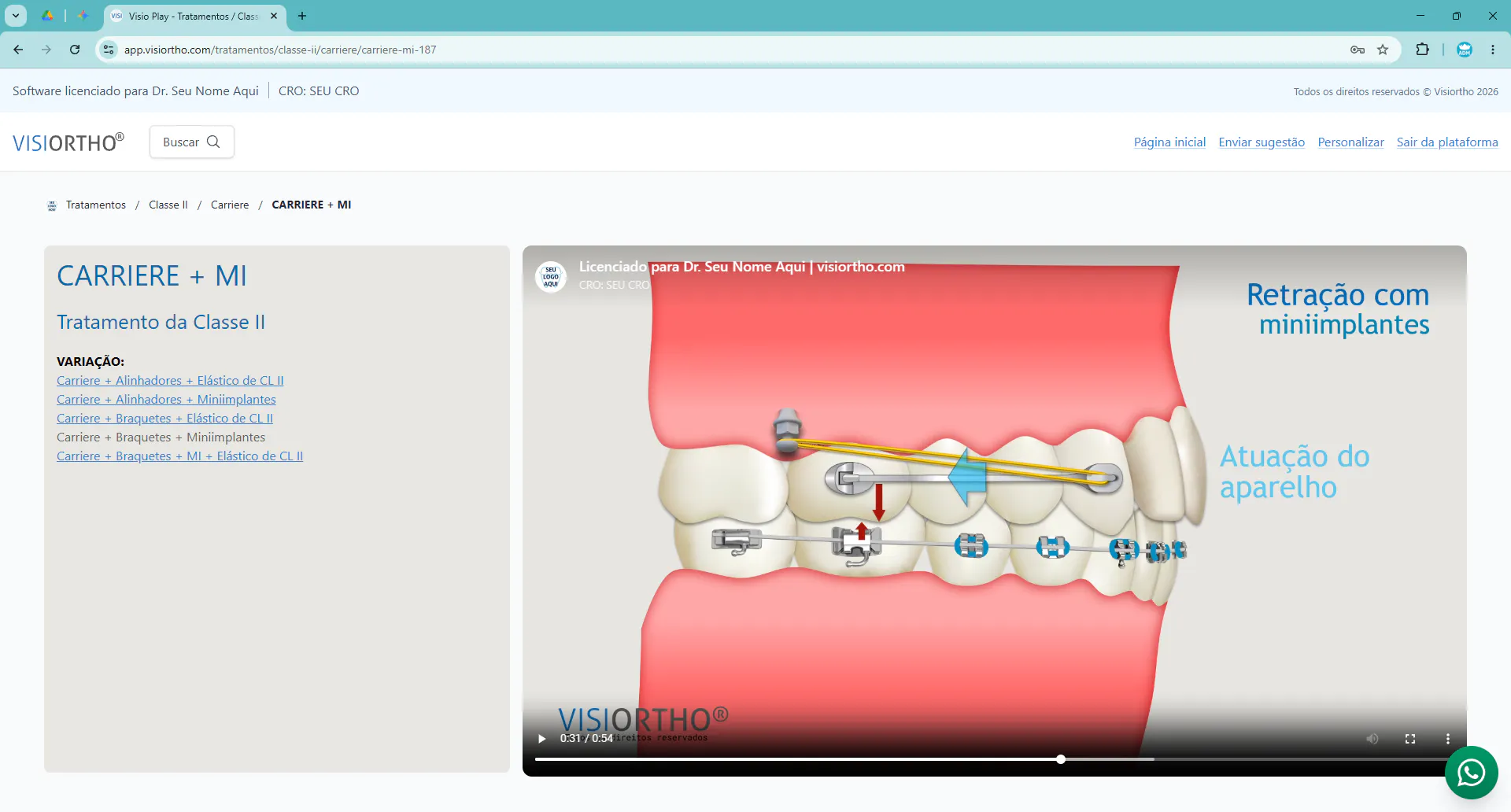Open the video more options menu
The image size is (1511, 812).
point(1448,739)
